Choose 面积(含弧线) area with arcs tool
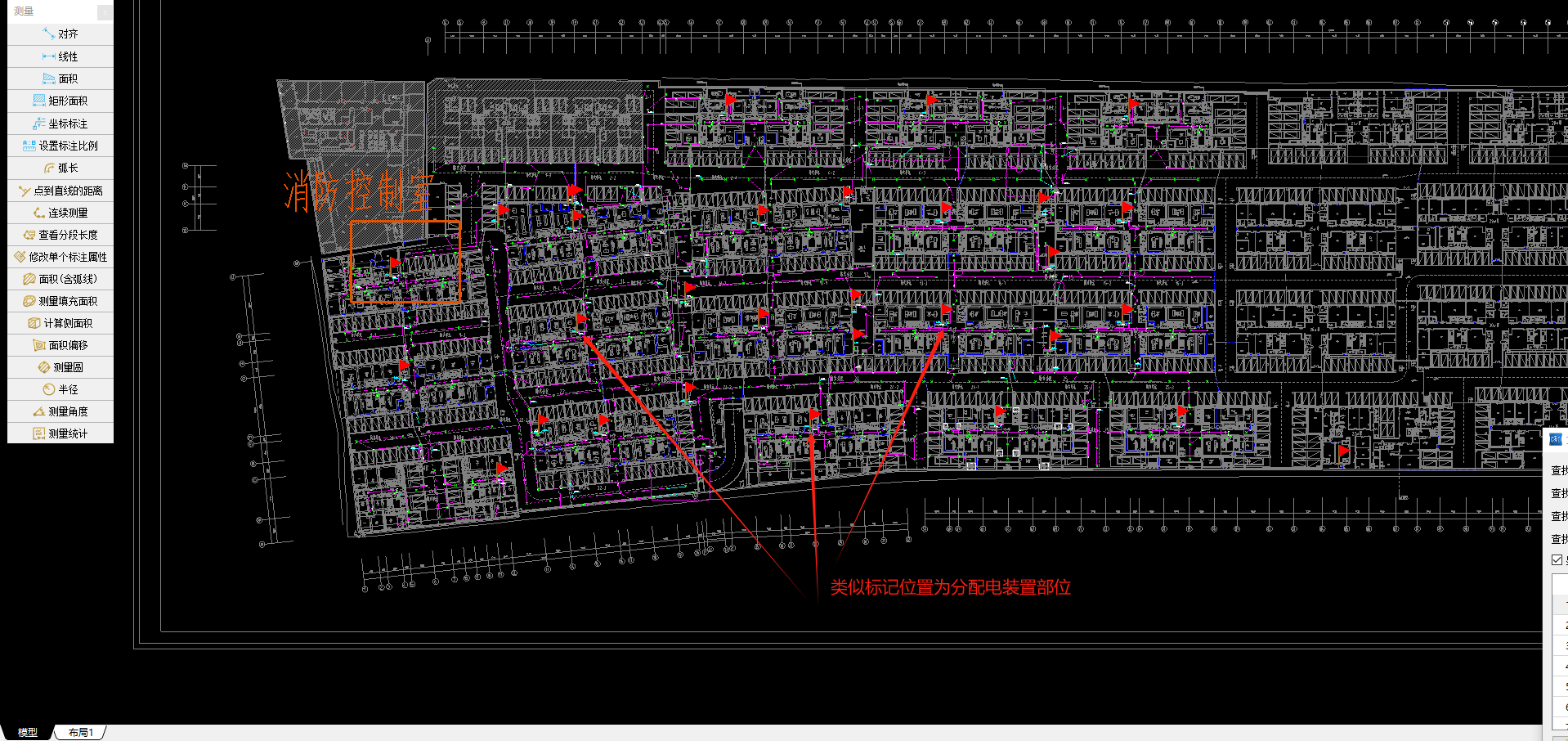 pos(60,279)
